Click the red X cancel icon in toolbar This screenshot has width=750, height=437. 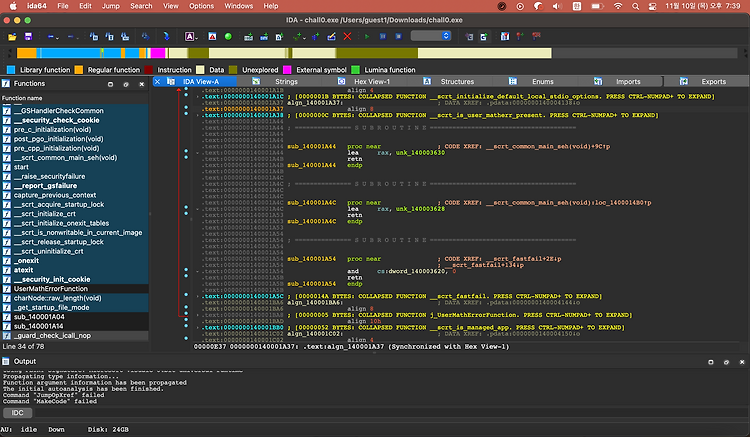tap(347, 36)
